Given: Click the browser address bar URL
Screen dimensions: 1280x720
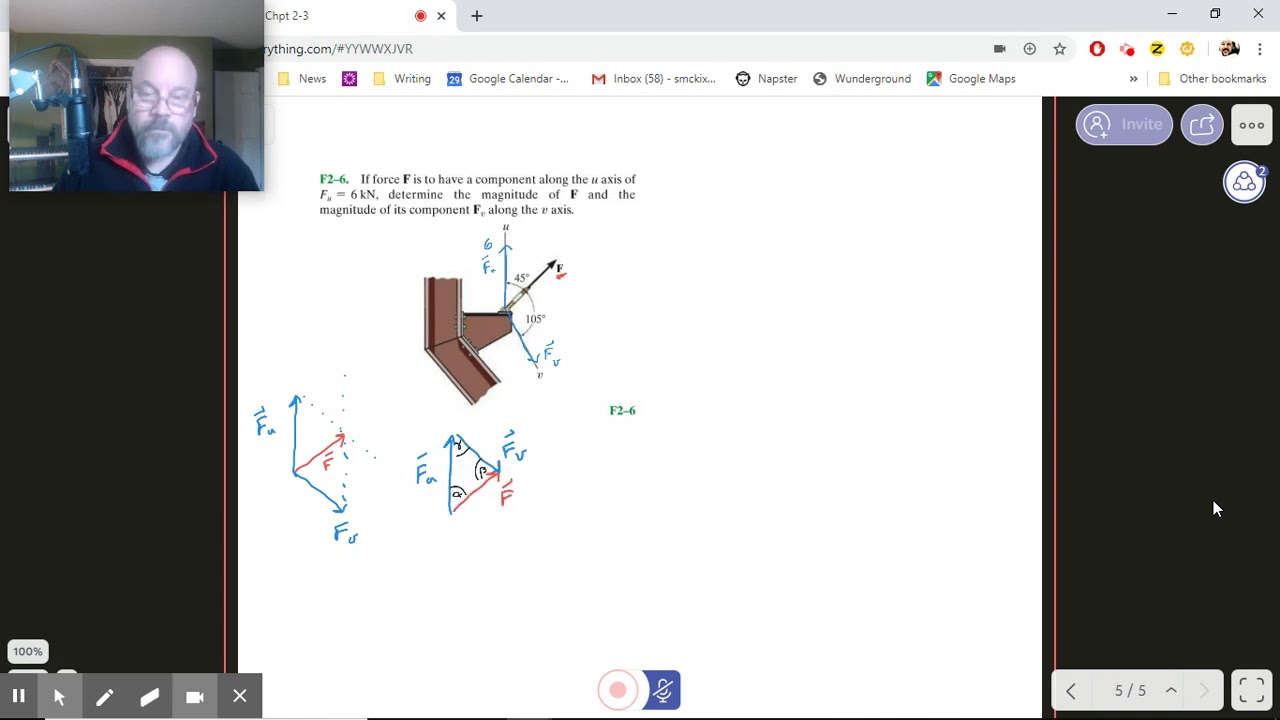Looking at the screenshot, I should point(338,49).
